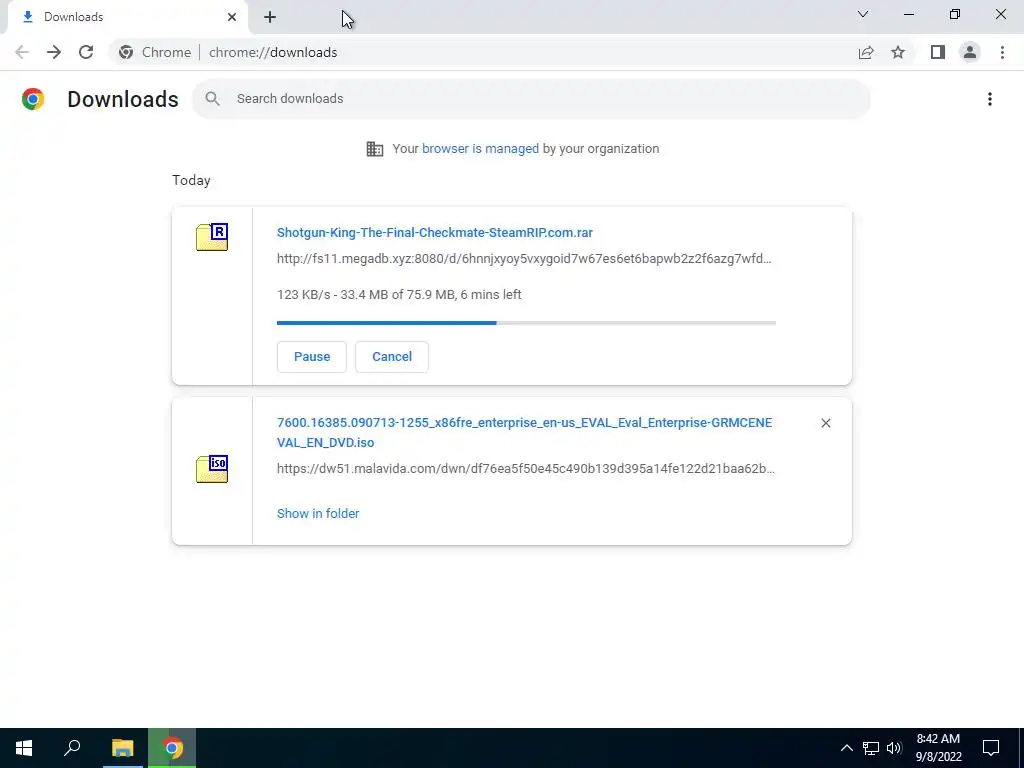Open the Windows Start menu
1024x768 pixels.
click(x=24, y=748)
